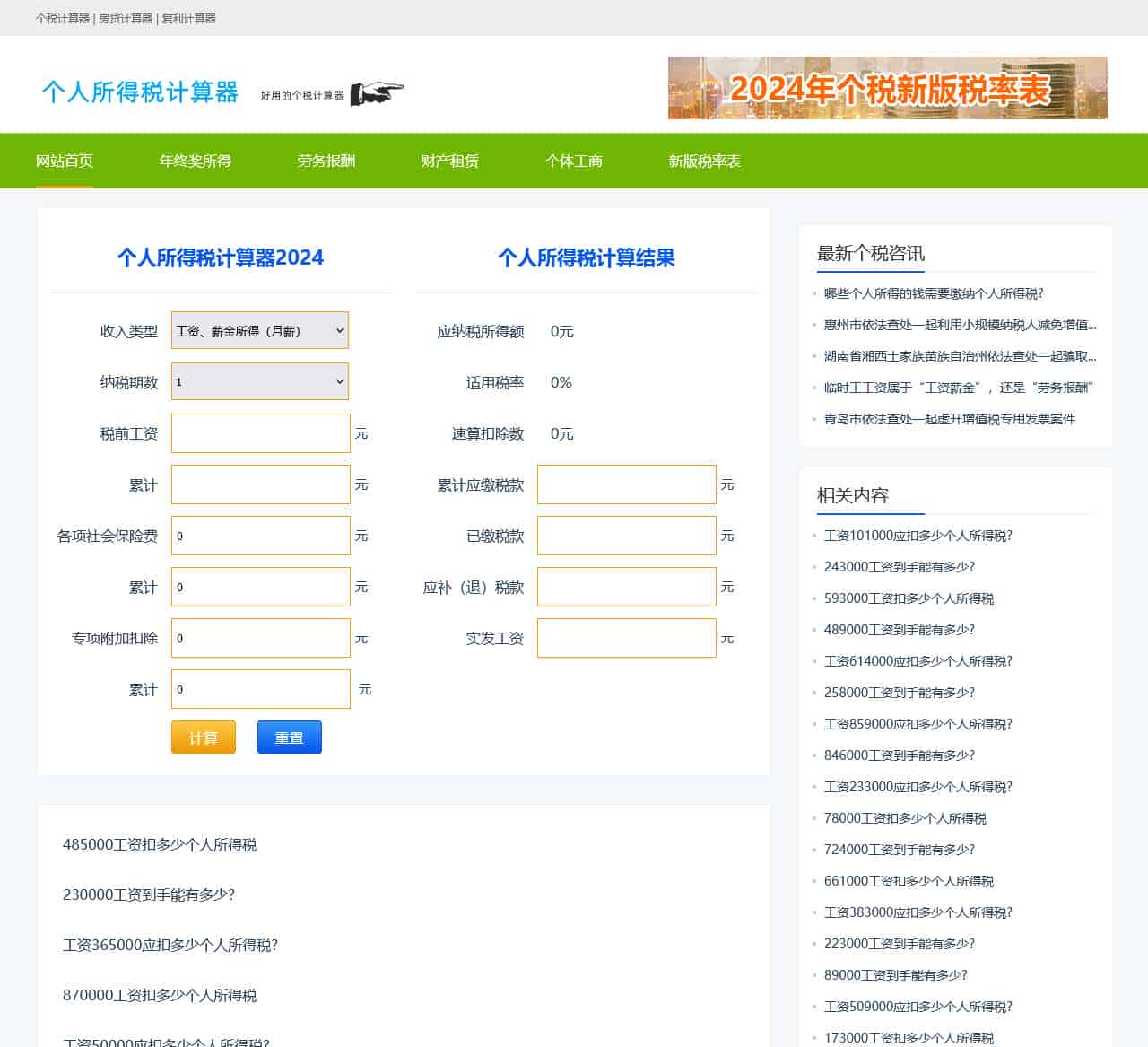1148x1047 pixels.
Task: Click the pointing hand icon beside the logo
Action: [378, 92]
